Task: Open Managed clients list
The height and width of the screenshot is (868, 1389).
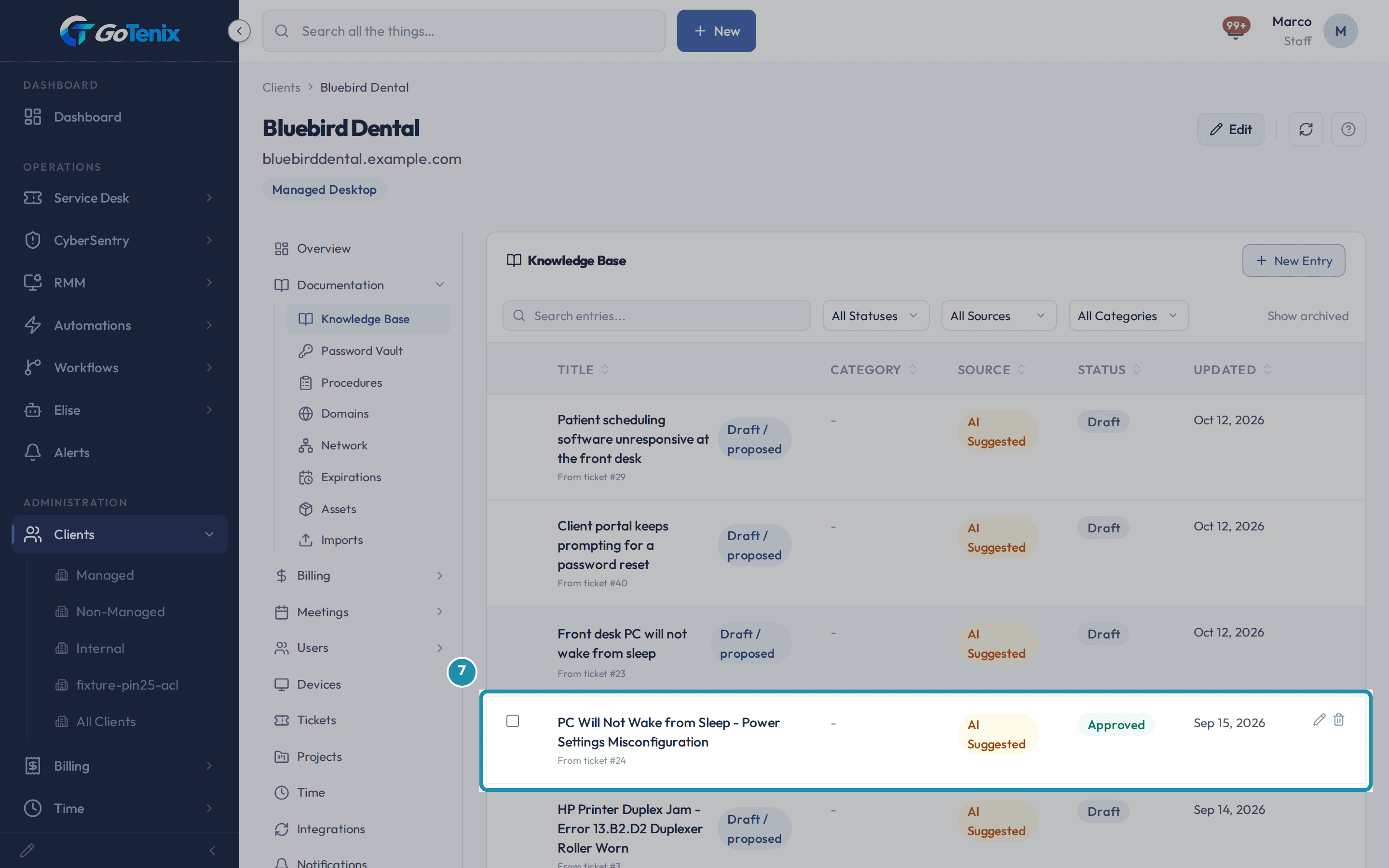Action: point(105,575)
